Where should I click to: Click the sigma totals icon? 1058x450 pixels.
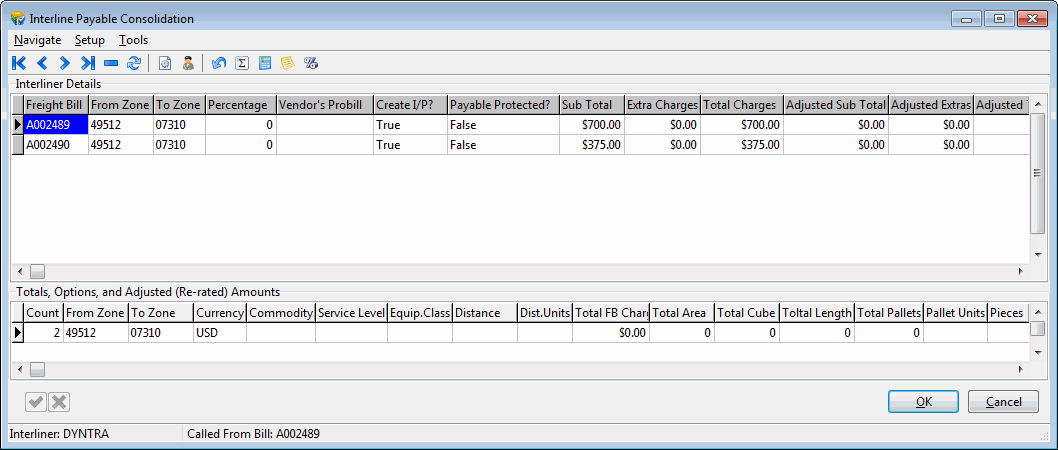242,63
